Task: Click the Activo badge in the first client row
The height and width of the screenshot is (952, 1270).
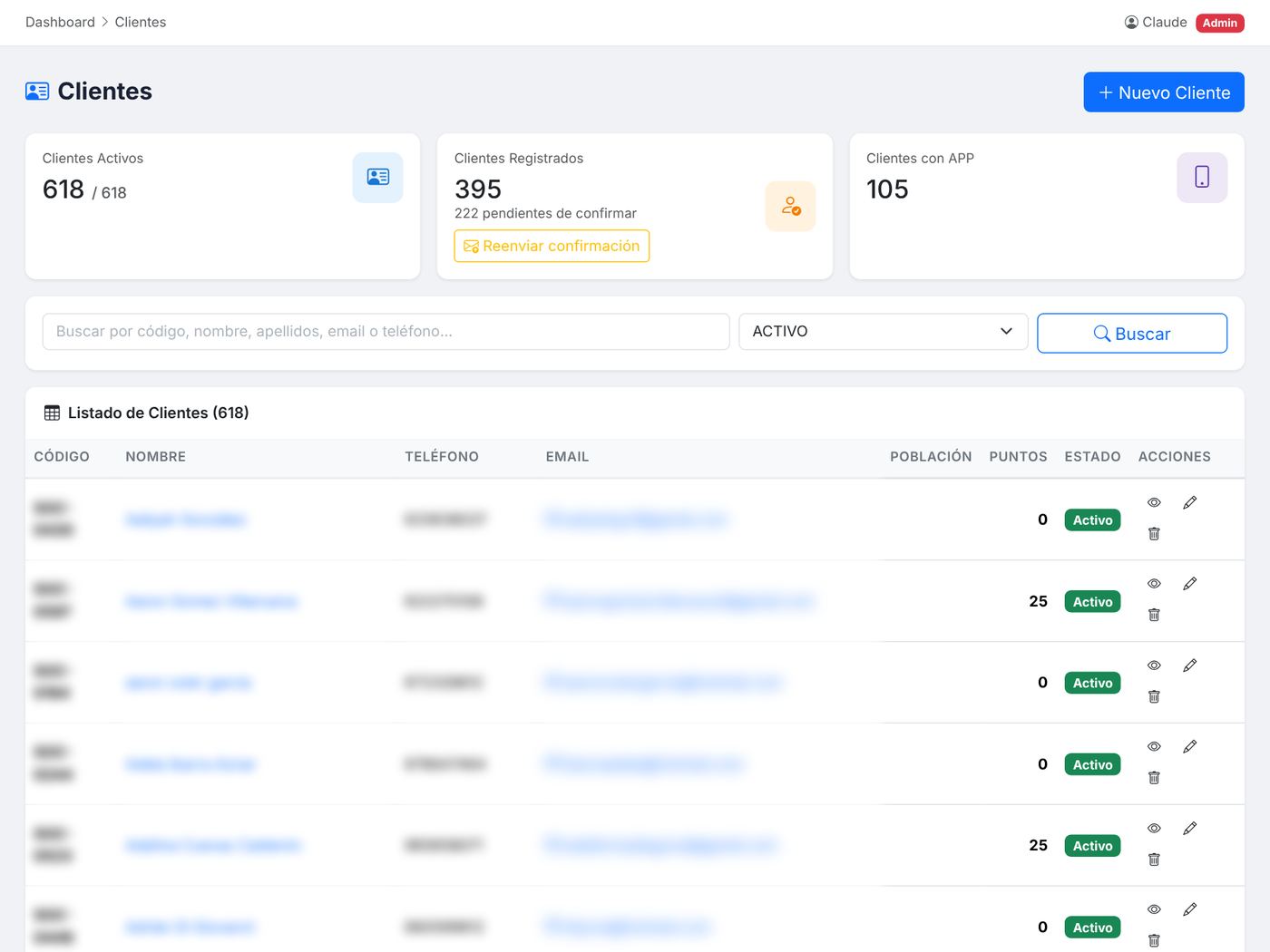Action: 1092,520
